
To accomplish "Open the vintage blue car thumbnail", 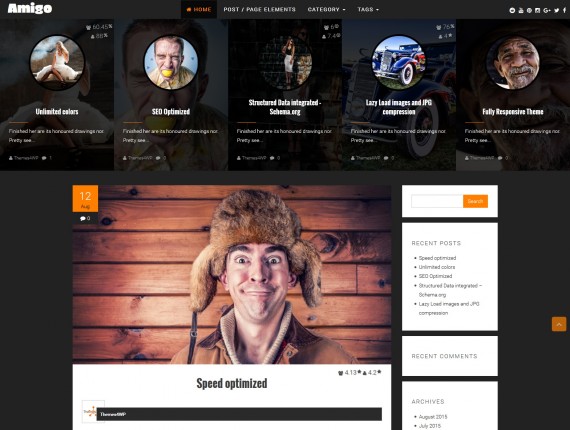I will (x=399, y=63).
